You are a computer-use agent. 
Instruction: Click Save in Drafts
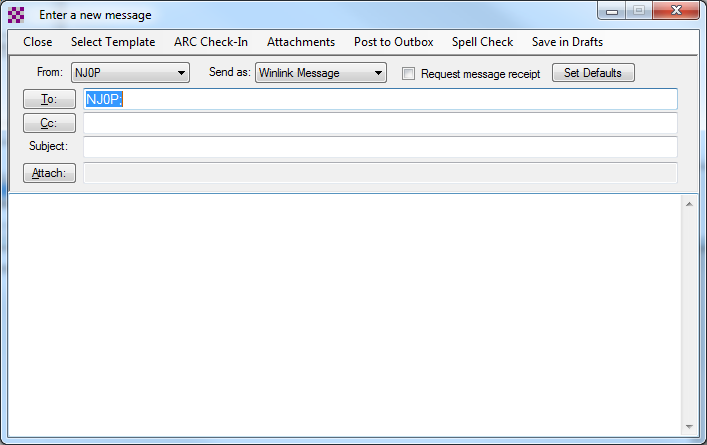click(x=567, y=42)
